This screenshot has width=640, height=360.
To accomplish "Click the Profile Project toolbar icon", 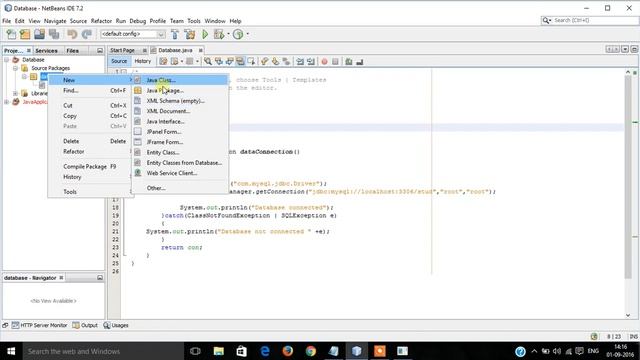I will pos(238,34).
